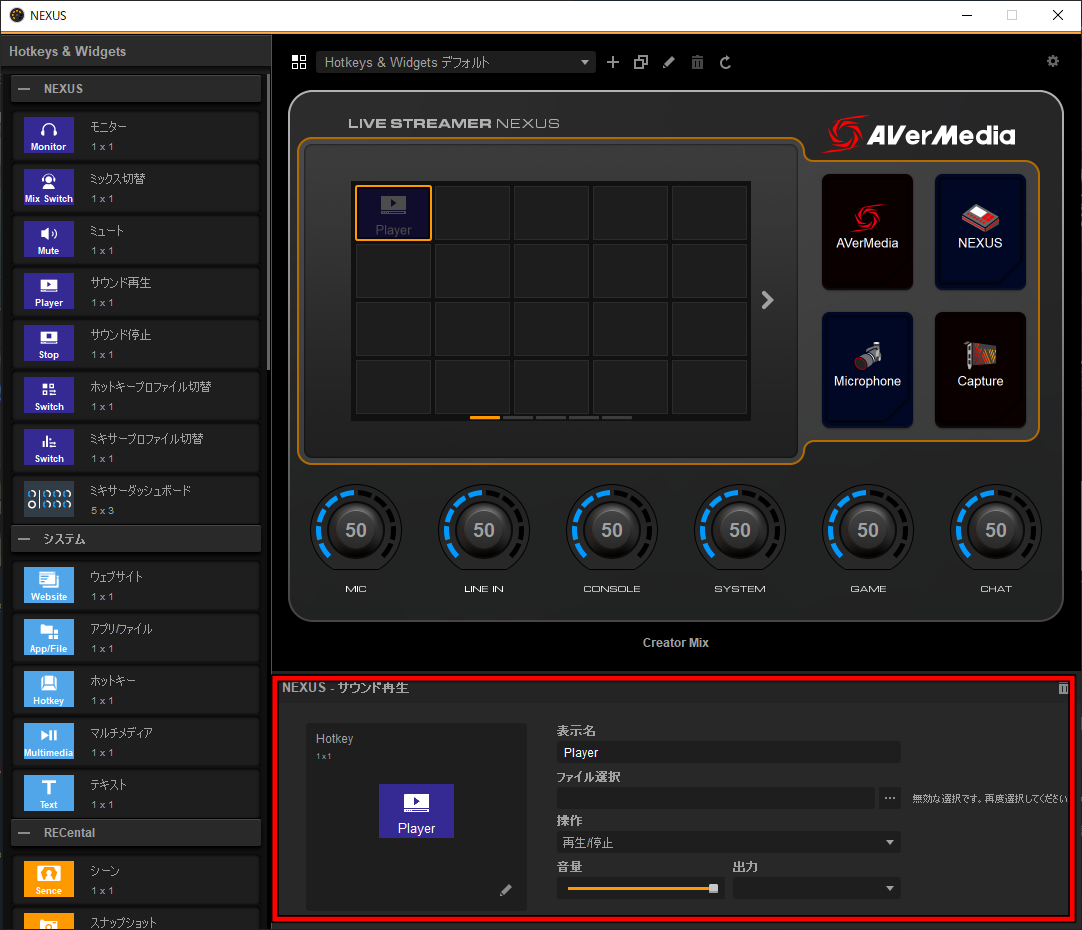Delete profile using the trash icon
The width and height of the screenshot is (1082, 930).
coord(698,63)
